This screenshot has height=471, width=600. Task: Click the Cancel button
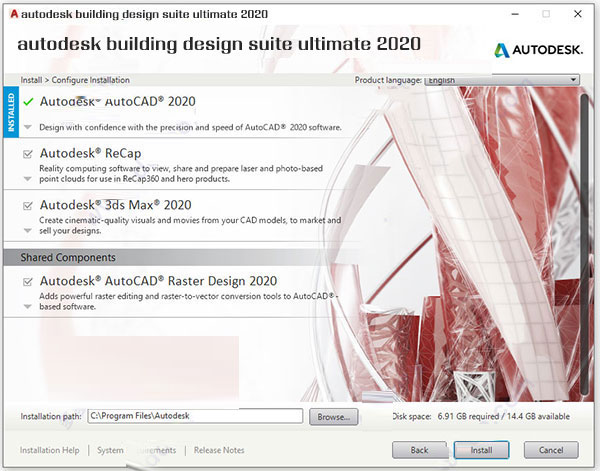(x=551, y=450)
